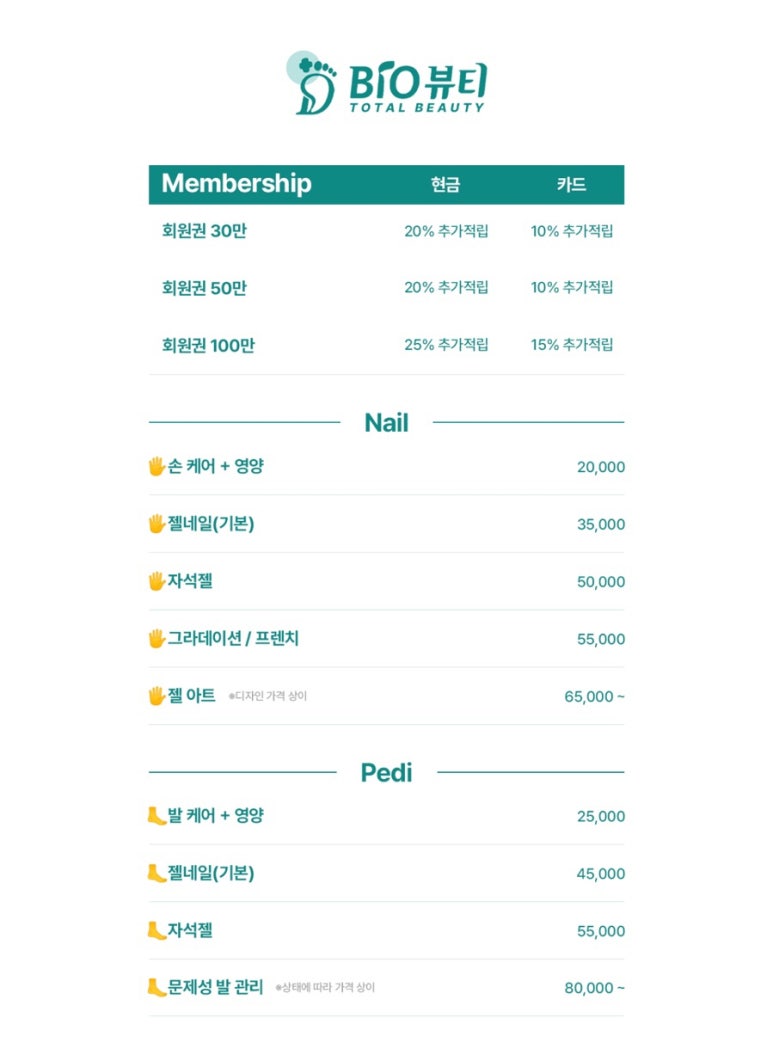This screenshot has height=1055, width=773.
Task: Click foot icon next to 발 케어 + 영양
Action: [x=157, y=815]
